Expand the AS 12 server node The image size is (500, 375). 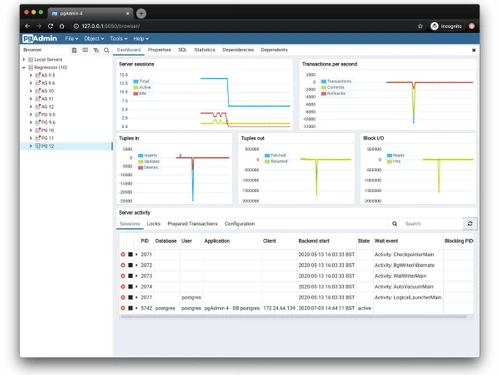click(31, 107)
